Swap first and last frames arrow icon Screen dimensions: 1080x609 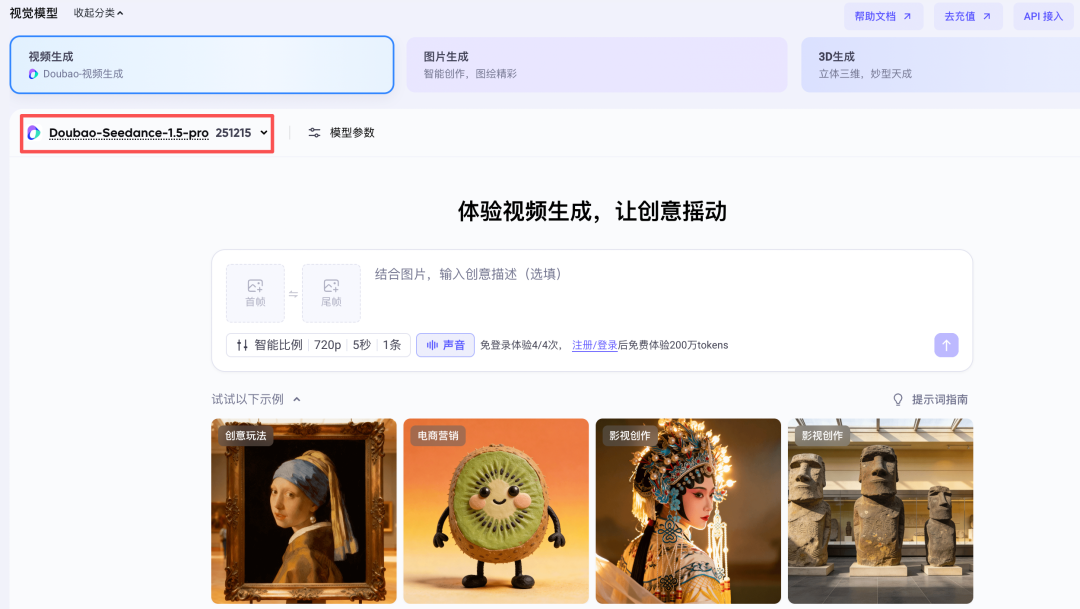293,294
